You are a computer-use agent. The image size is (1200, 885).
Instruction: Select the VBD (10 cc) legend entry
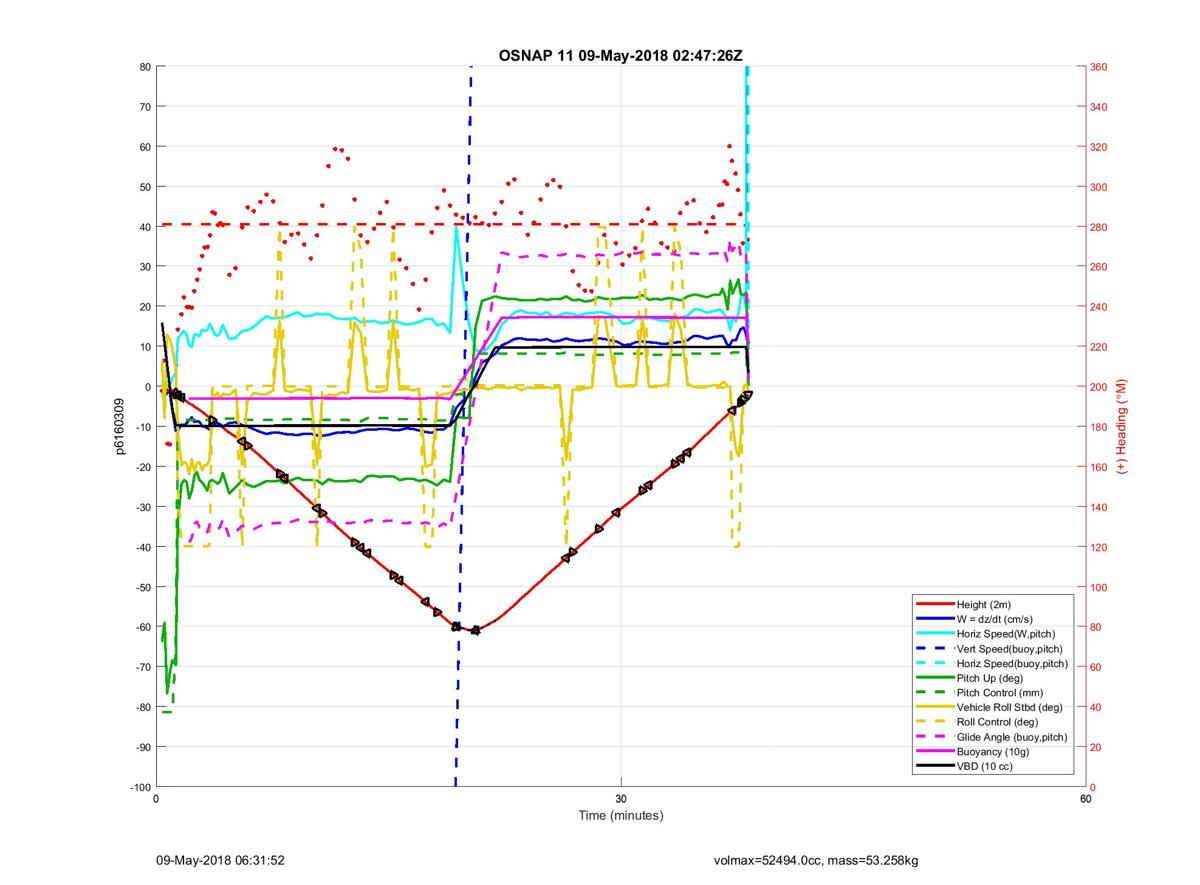992,766
